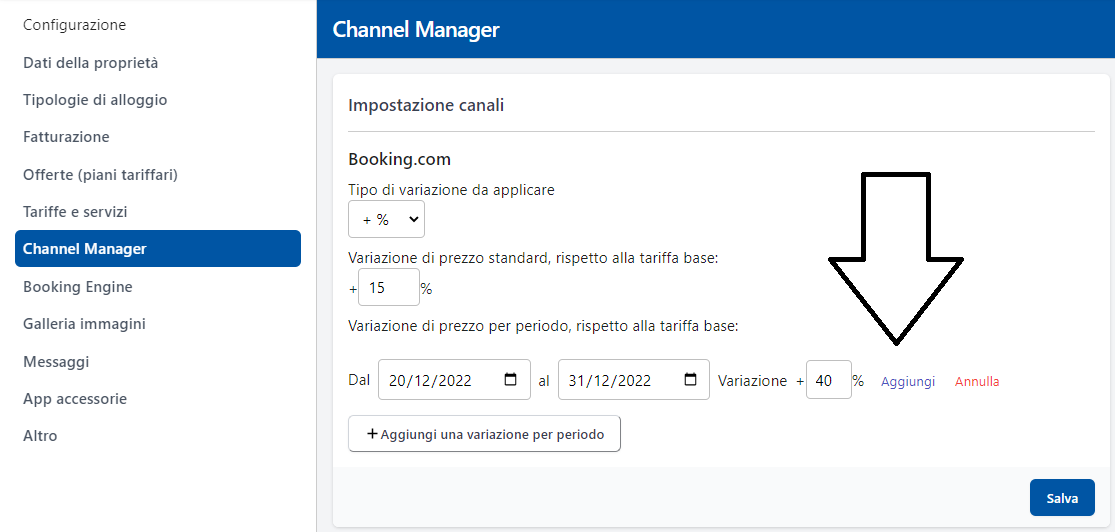
Task: Click the Annulla link
Action: pos(977,381)
